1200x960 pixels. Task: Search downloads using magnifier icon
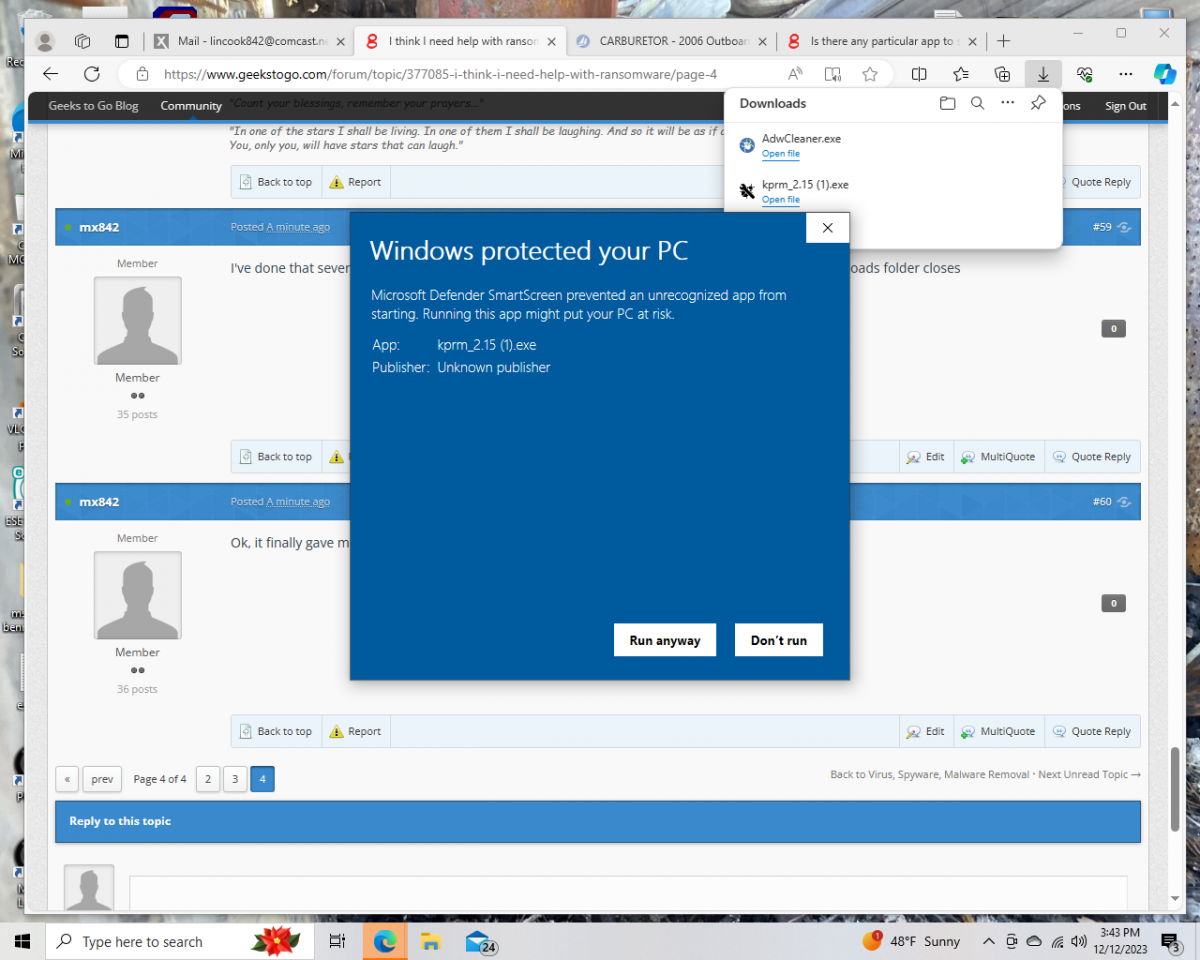point(977,103)
